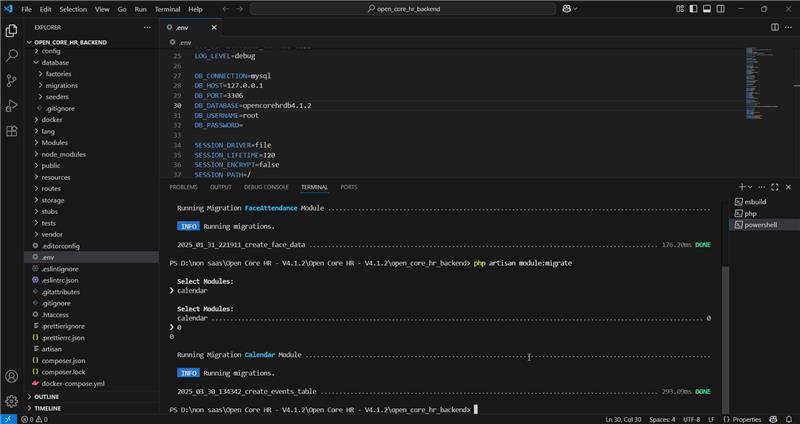800x424 pixels.
Task: Expand the migrations folder
Action: pos(92,86)
